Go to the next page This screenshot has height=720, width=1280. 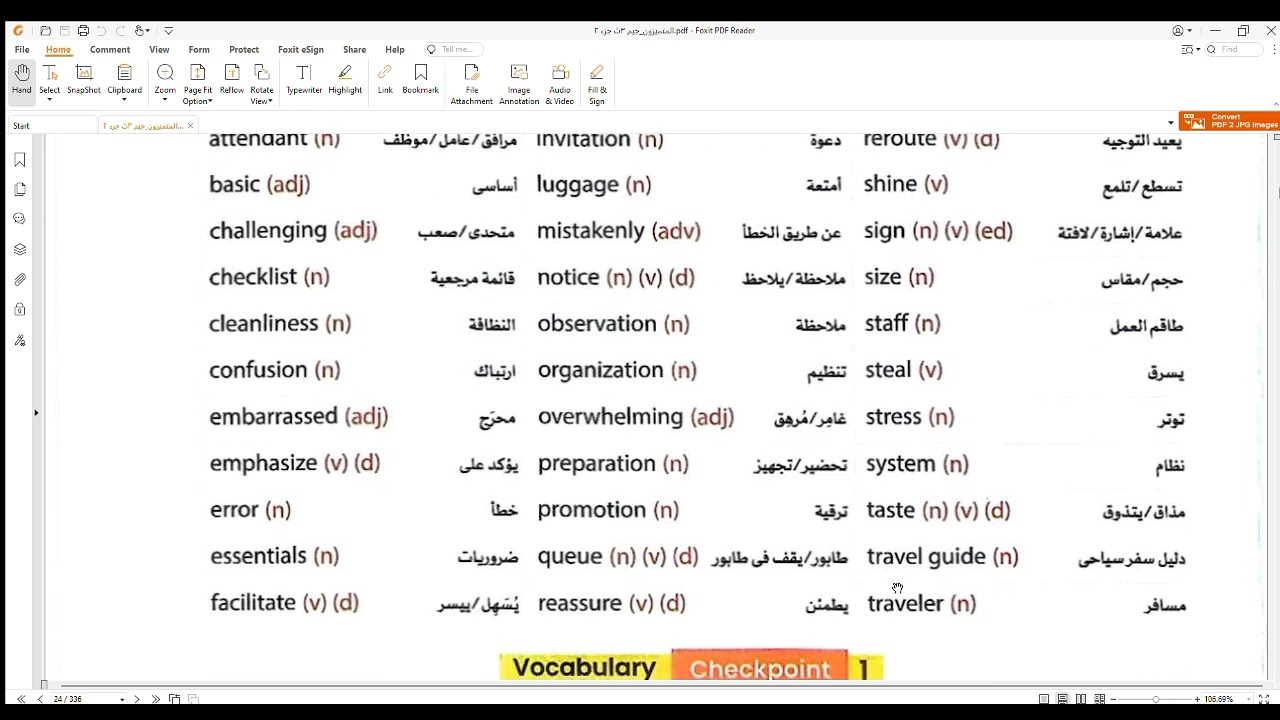pos(137,699)
